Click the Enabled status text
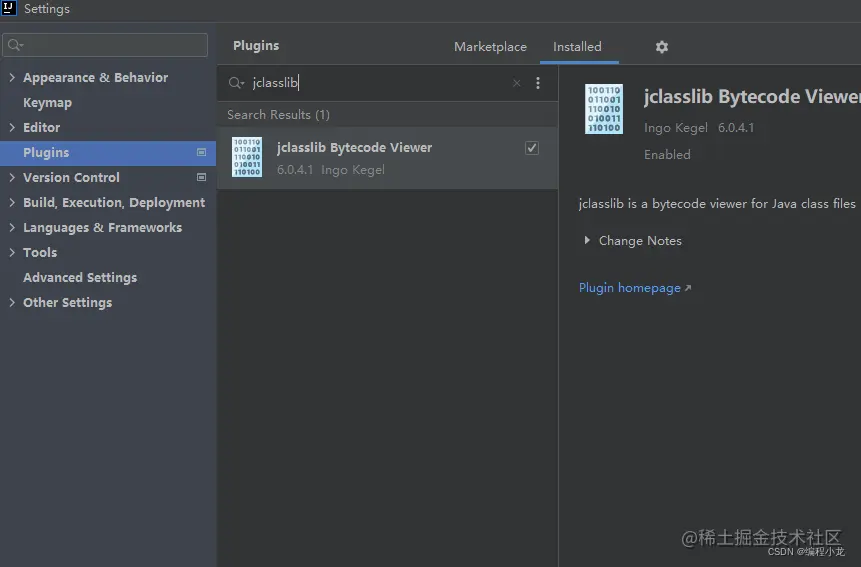Image resolution: width=861 pixels, height=567 pixels. [667, 155]
